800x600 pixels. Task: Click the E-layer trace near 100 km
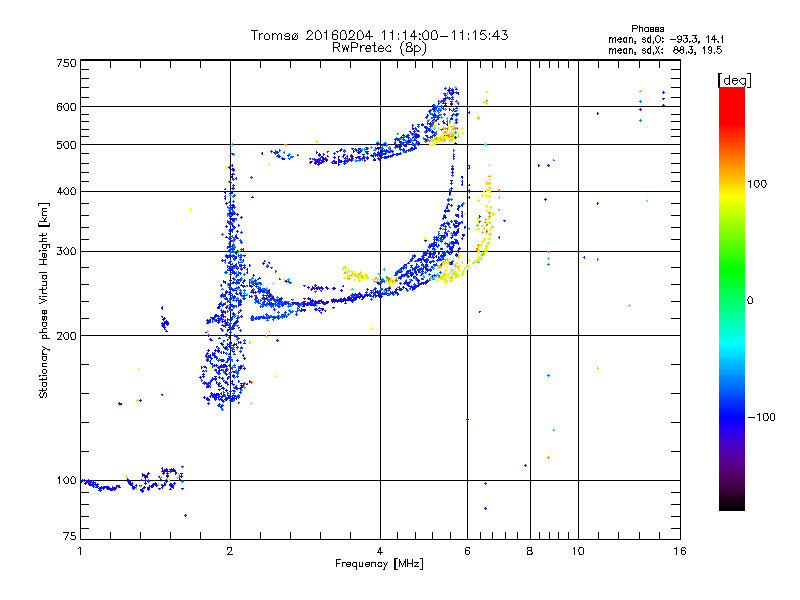click(133, 481)
